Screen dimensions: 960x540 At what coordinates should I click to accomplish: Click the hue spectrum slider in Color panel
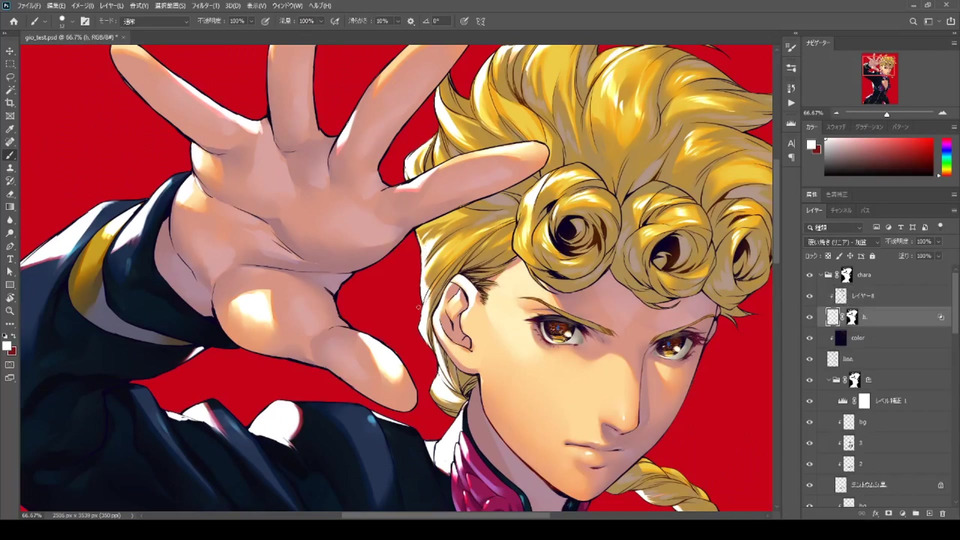[947, 157]
